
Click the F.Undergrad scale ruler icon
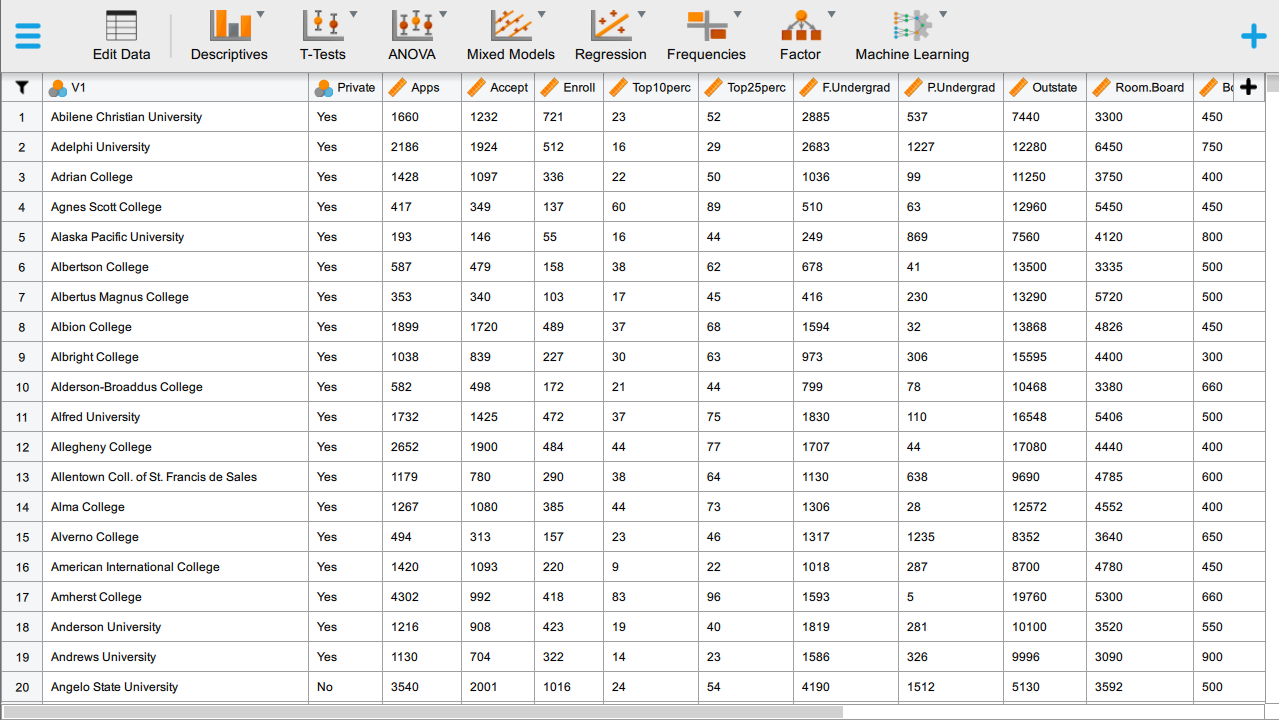click(x=808, y=88)
